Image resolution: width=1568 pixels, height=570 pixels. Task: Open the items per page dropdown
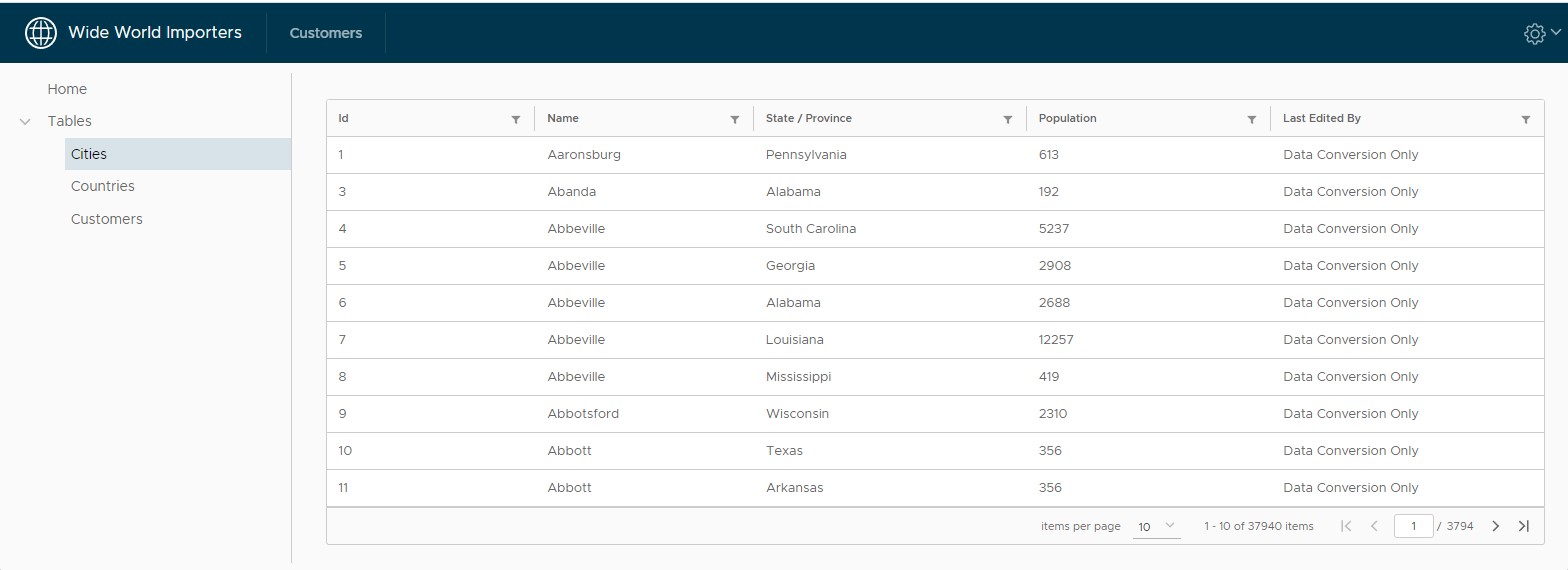click(1157, 527)
